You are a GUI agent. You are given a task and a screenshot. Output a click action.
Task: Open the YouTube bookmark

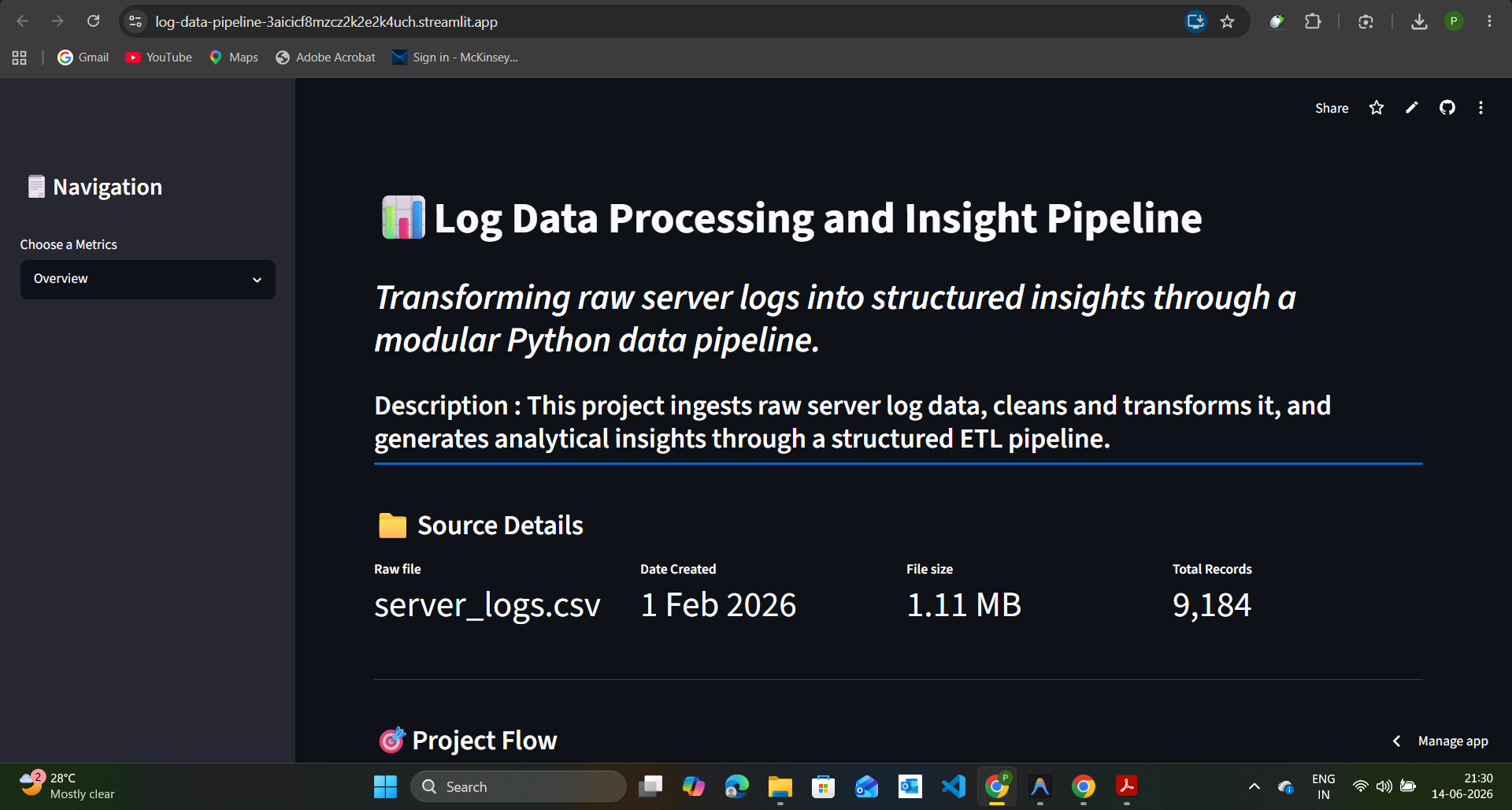158,58
